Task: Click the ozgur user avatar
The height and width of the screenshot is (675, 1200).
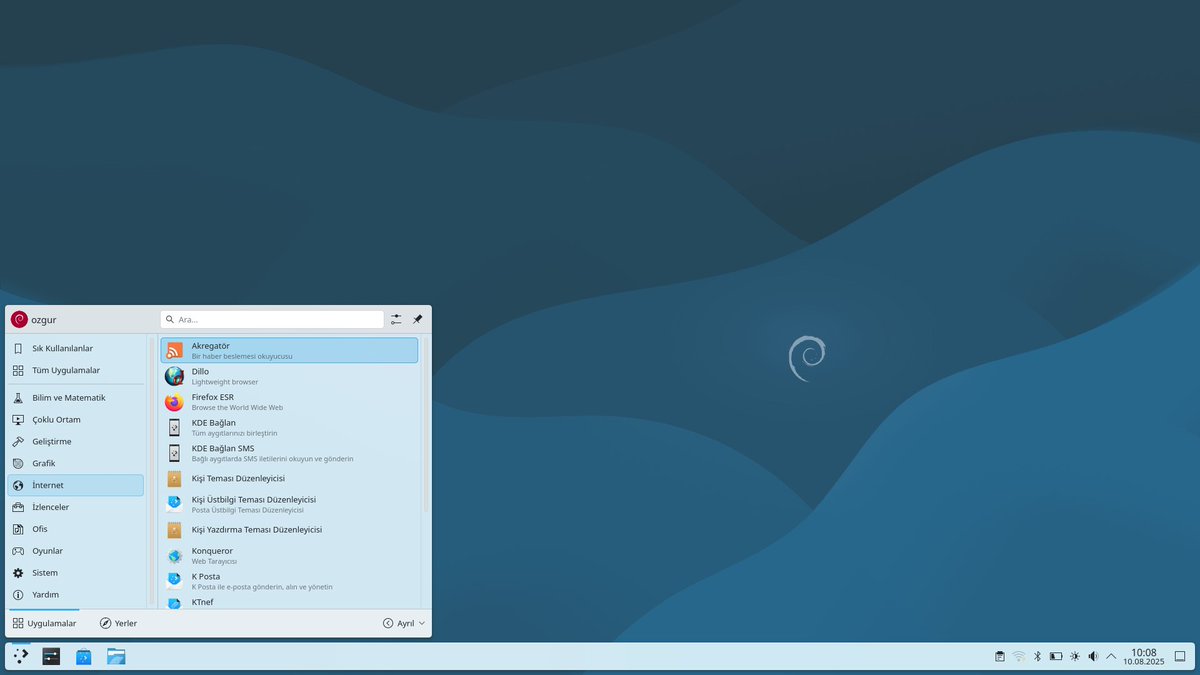Action: (19, 318)
